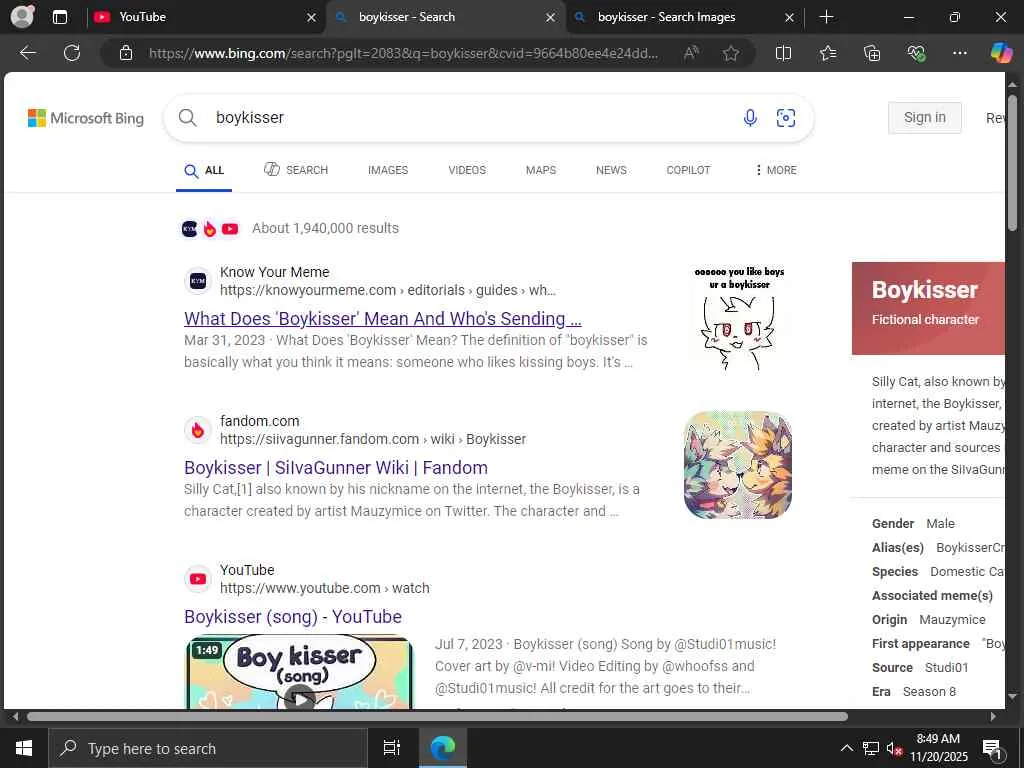Viewport: 1024px width, 768px height.
Task: Go back with the browser back arrow
Action: [x=27, y=53]
